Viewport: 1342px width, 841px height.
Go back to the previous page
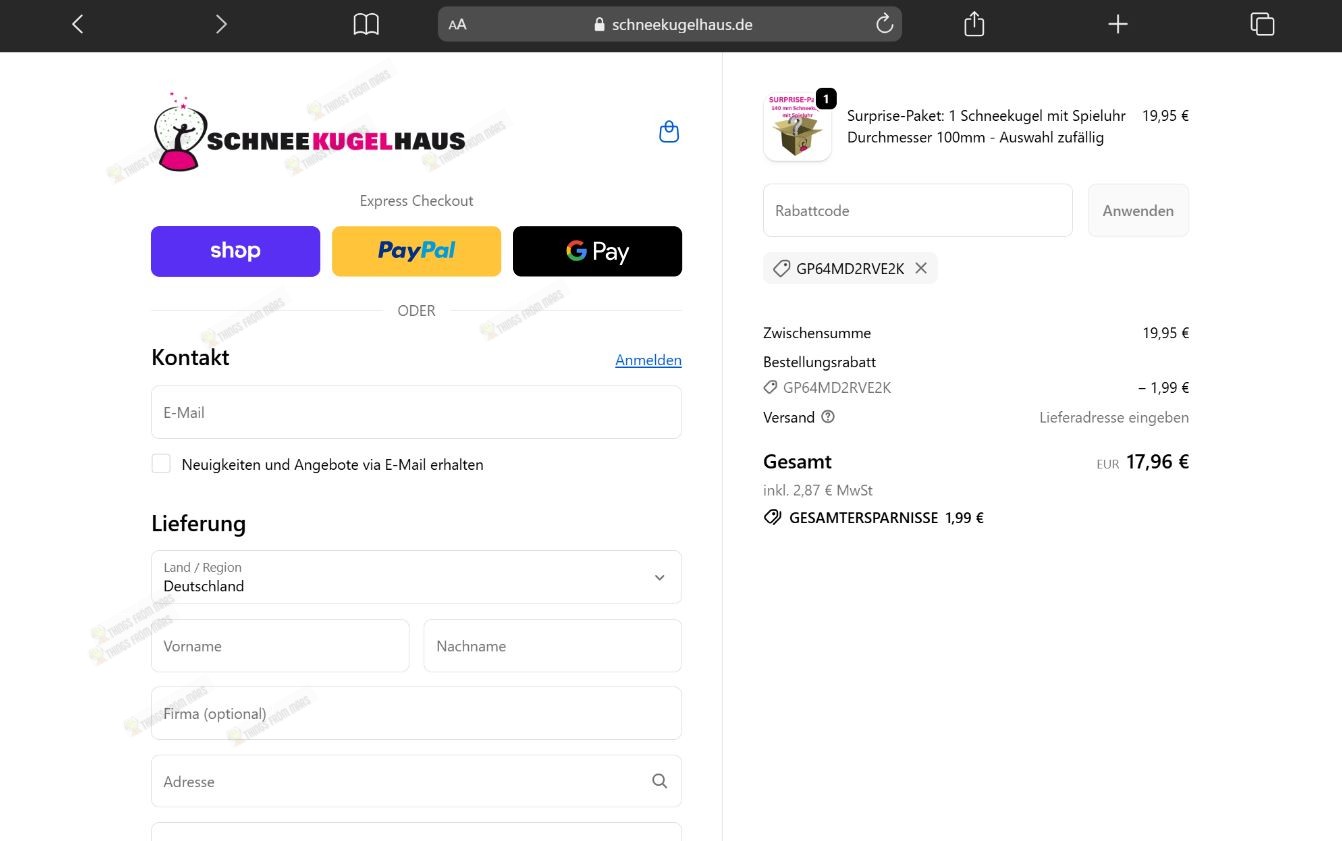[78, 24]
